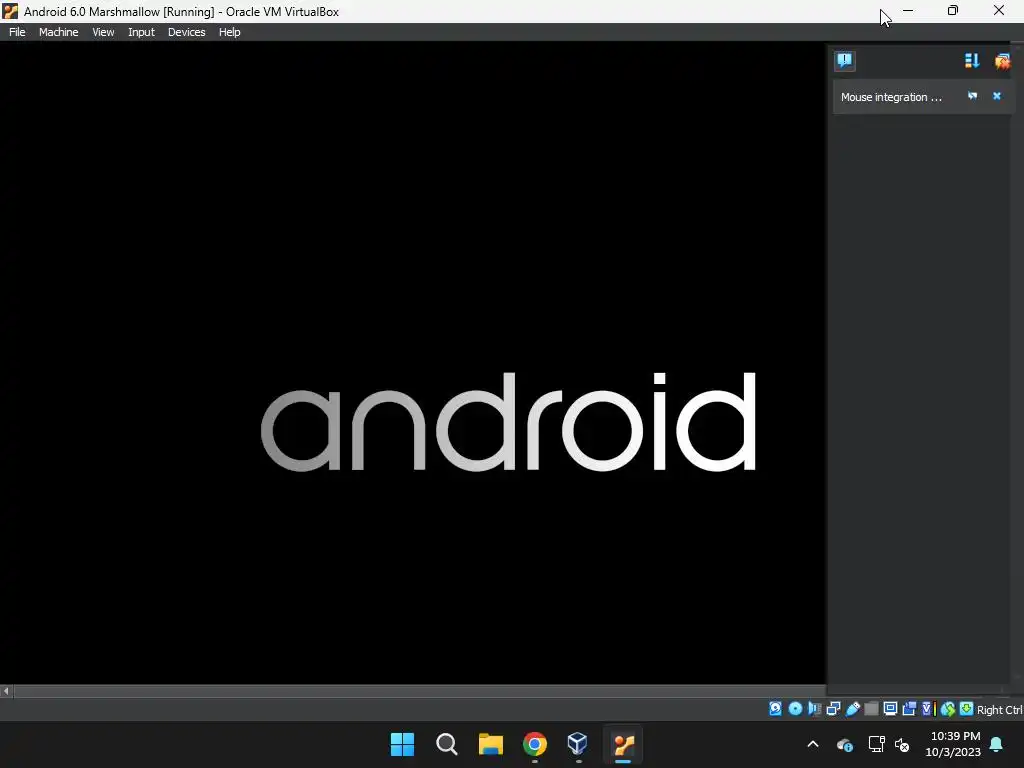Click the Right Ctrl host key label
Image resolution: width=1024 pixels, height=768 pixels.
point(999,710)
